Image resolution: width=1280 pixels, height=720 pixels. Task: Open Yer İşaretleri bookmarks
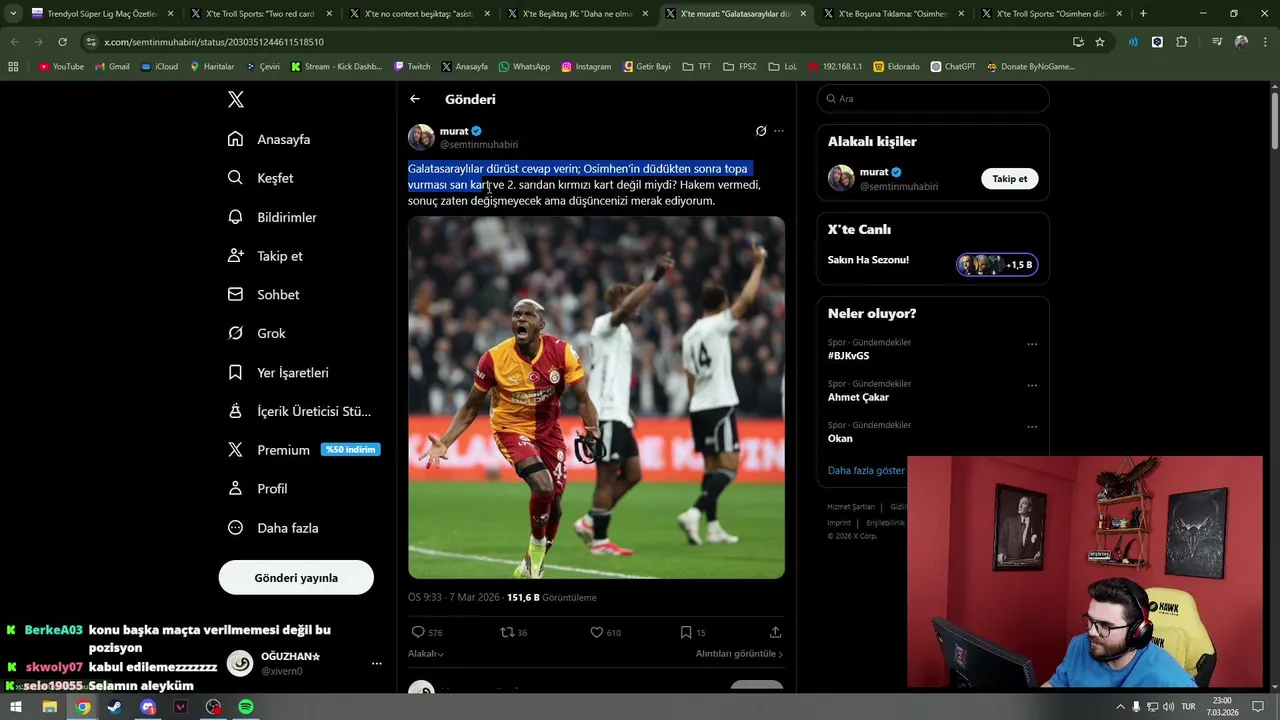(278, 372)
